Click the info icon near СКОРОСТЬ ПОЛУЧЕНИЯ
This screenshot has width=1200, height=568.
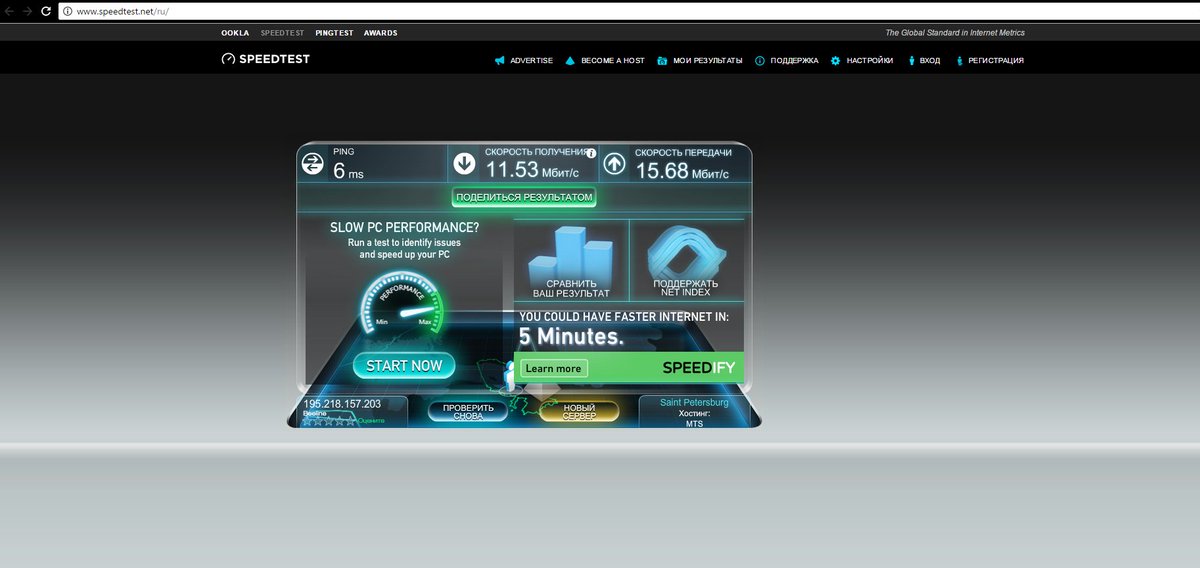[591, 154]
